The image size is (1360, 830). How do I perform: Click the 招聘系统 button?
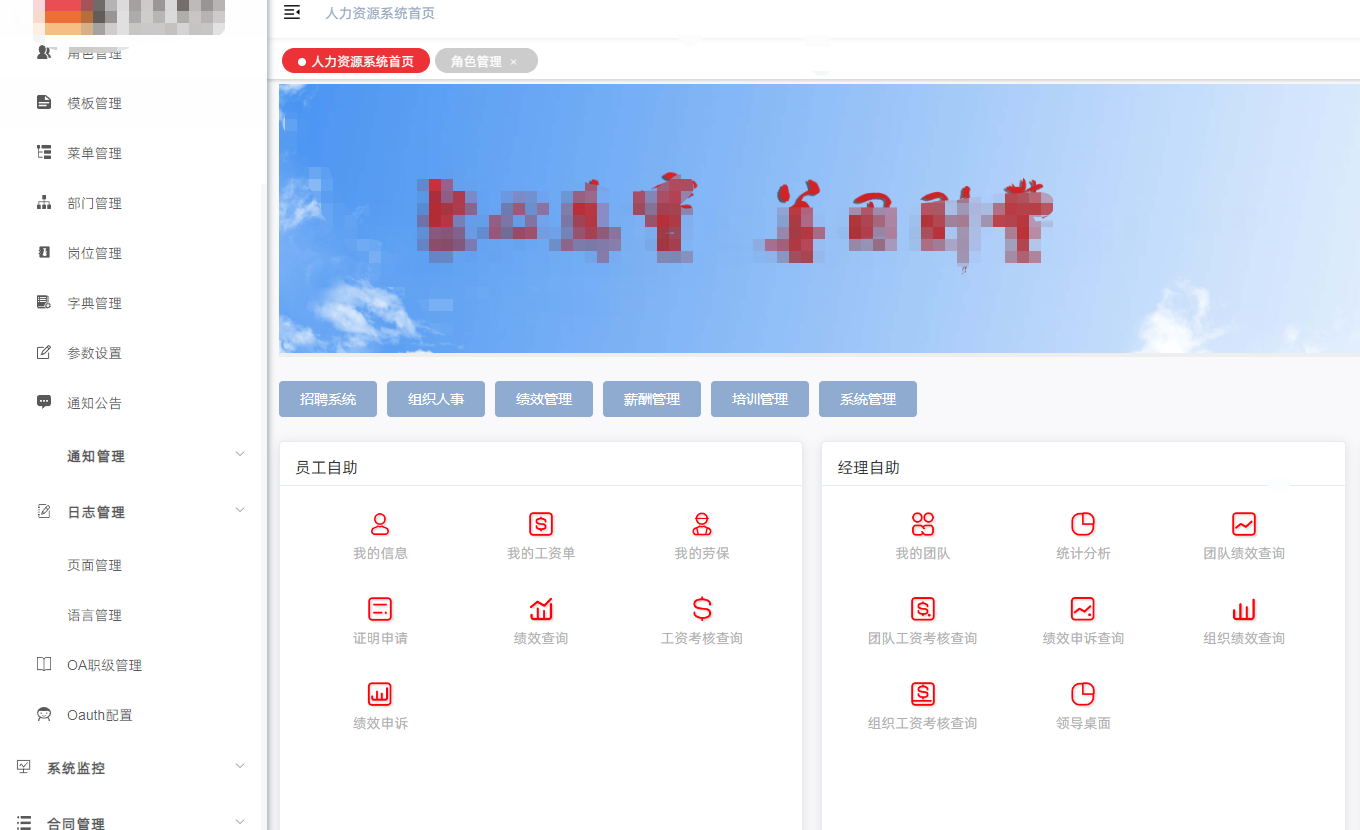click(x=328, y=399)
